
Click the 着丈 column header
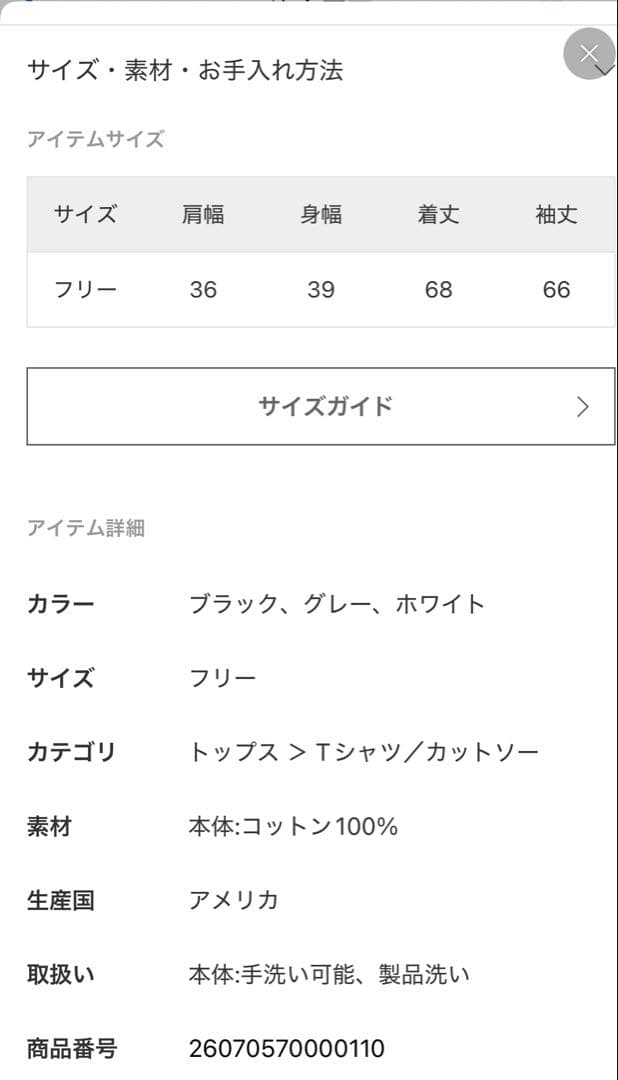tap(437, 215)
